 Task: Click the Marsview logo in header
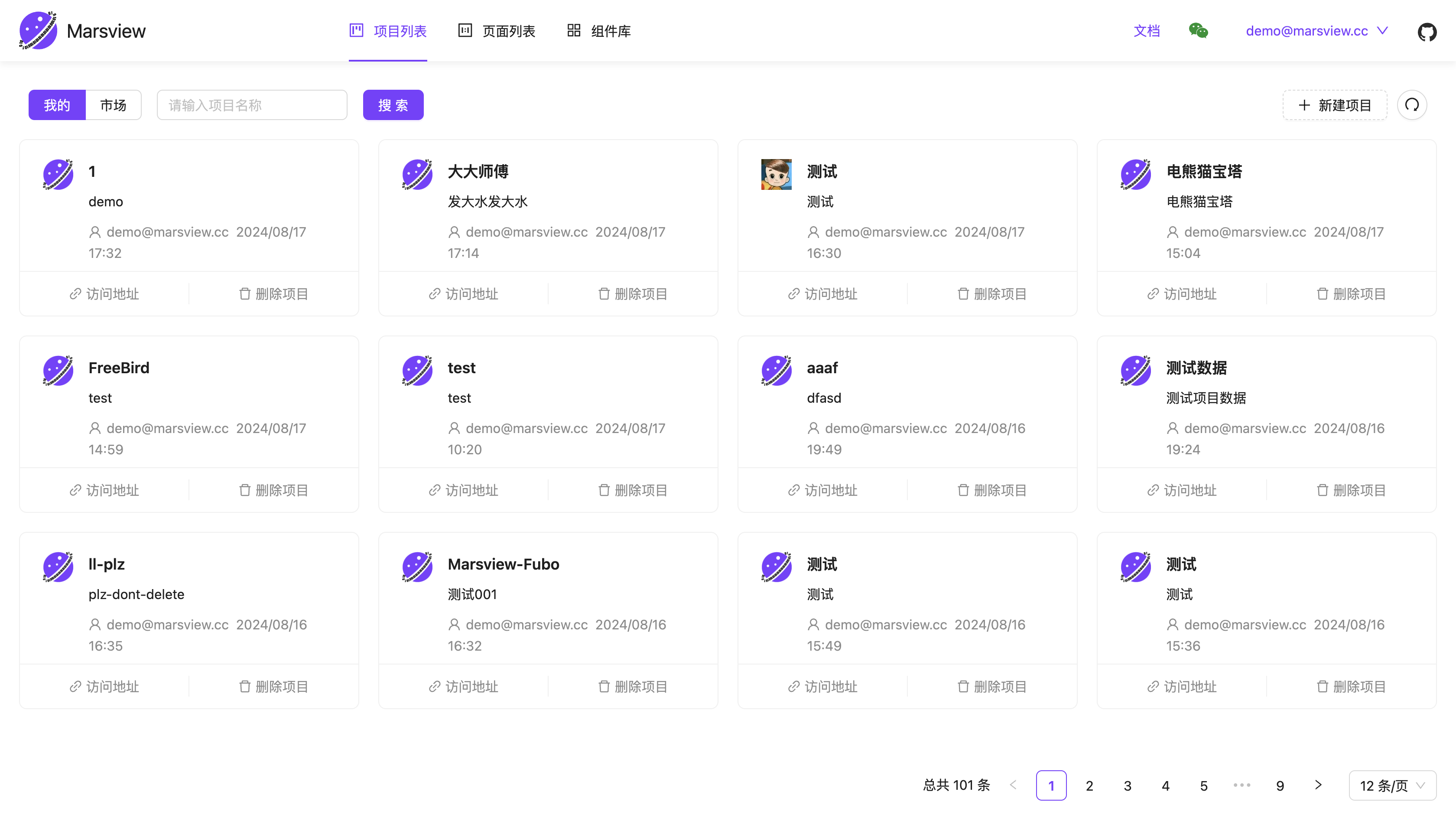38,31
